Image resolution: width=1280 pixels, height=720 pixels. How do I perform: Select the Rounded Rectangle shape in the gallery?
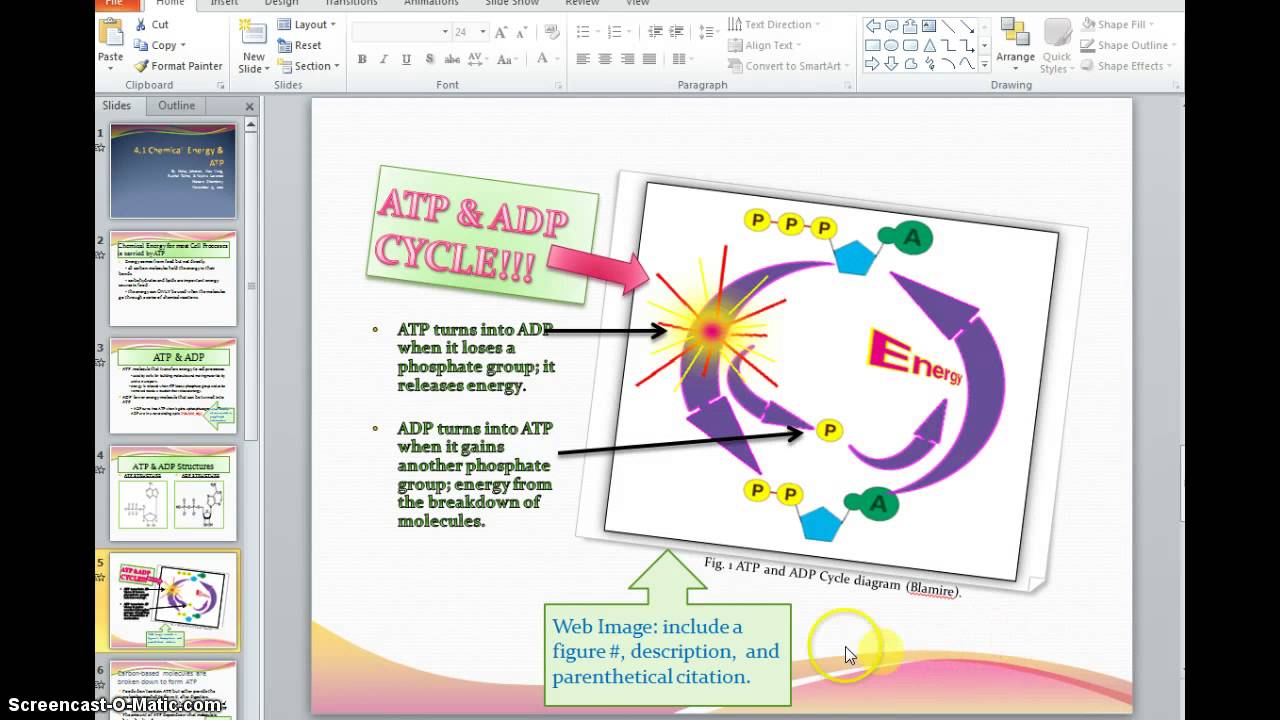coord(910,45)
